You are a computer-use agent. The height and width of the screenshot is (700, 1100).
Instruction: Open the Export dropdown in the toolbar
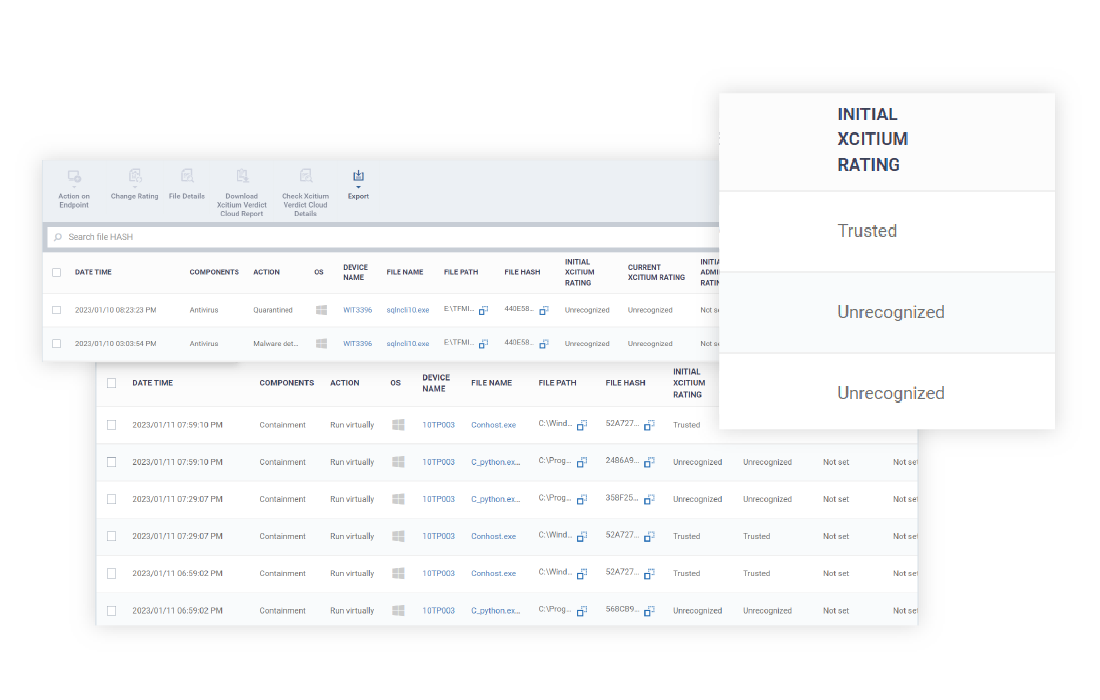[358, 184]
